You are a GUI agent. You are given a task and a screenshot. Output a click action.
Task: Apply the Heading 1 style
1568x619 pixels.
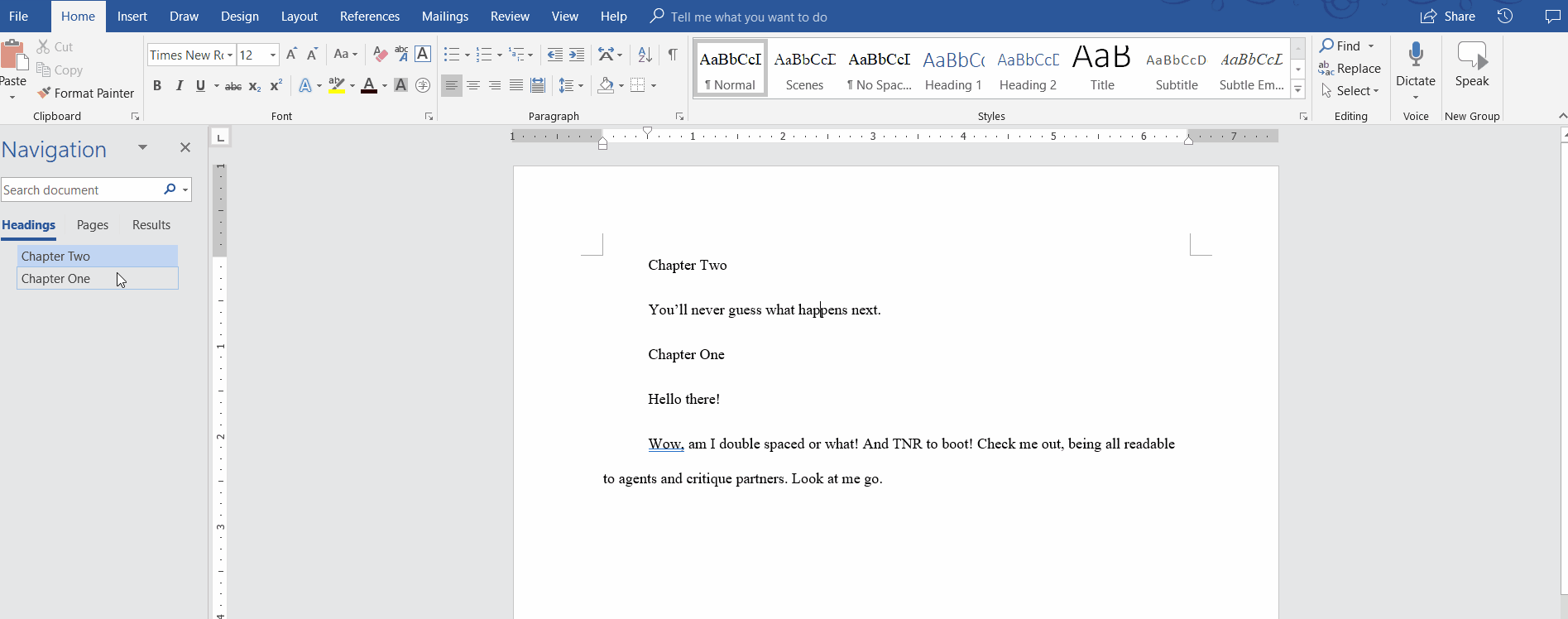953,69
